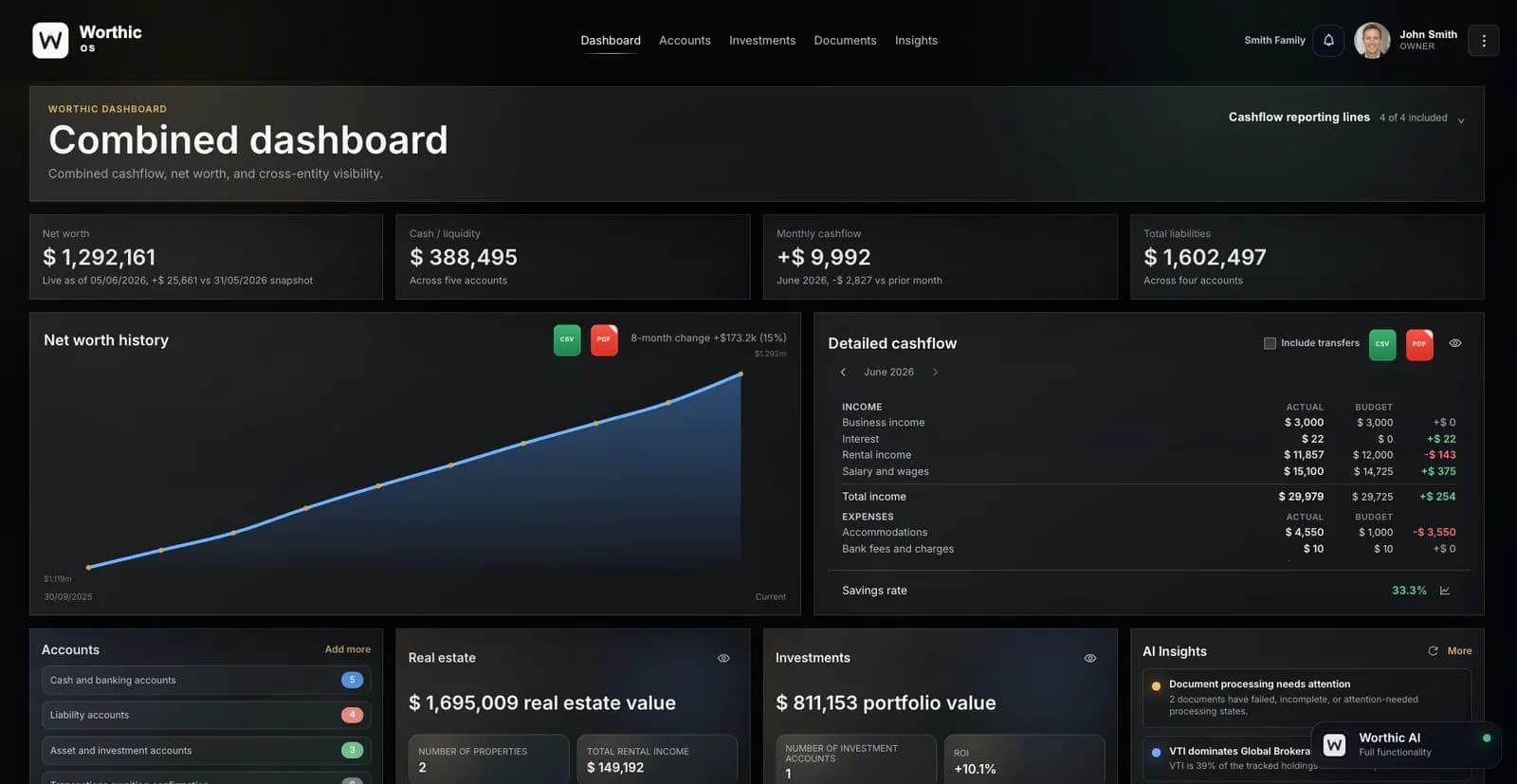Expand Cashflow reporting lines dropdown
This screenshot has width=1517, height=784.
tap(1461, 120)
